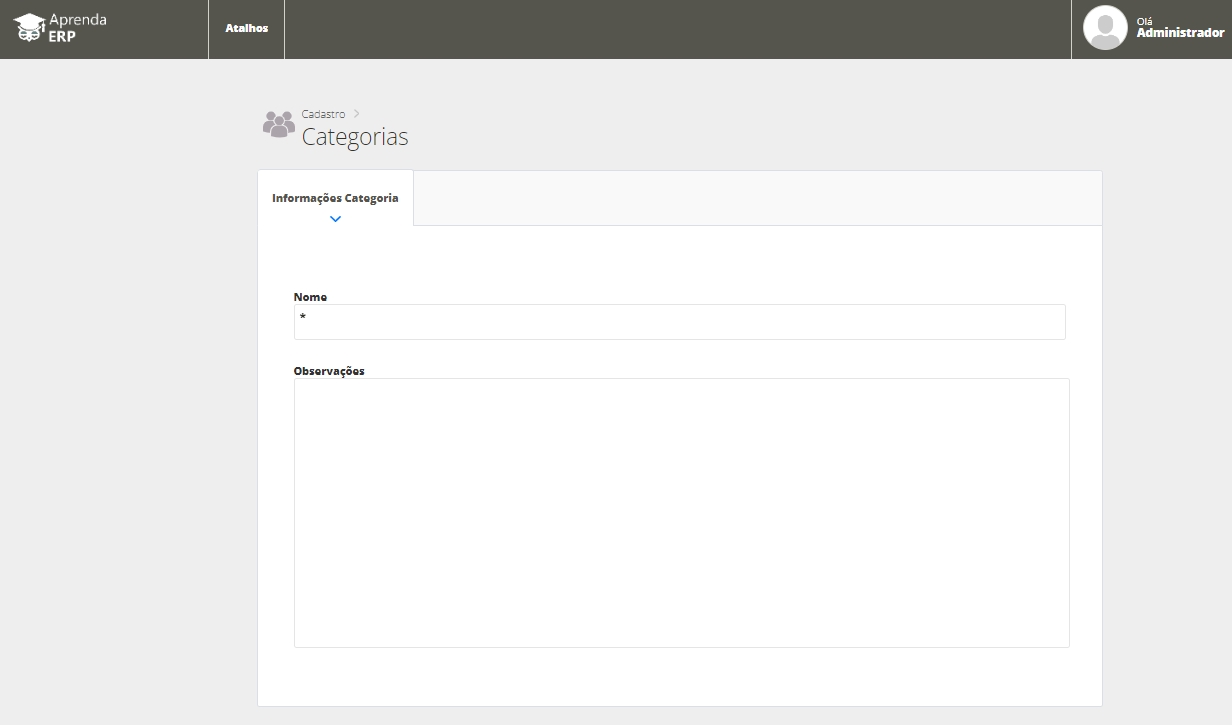Click the Nome field label

pos(310,297)
